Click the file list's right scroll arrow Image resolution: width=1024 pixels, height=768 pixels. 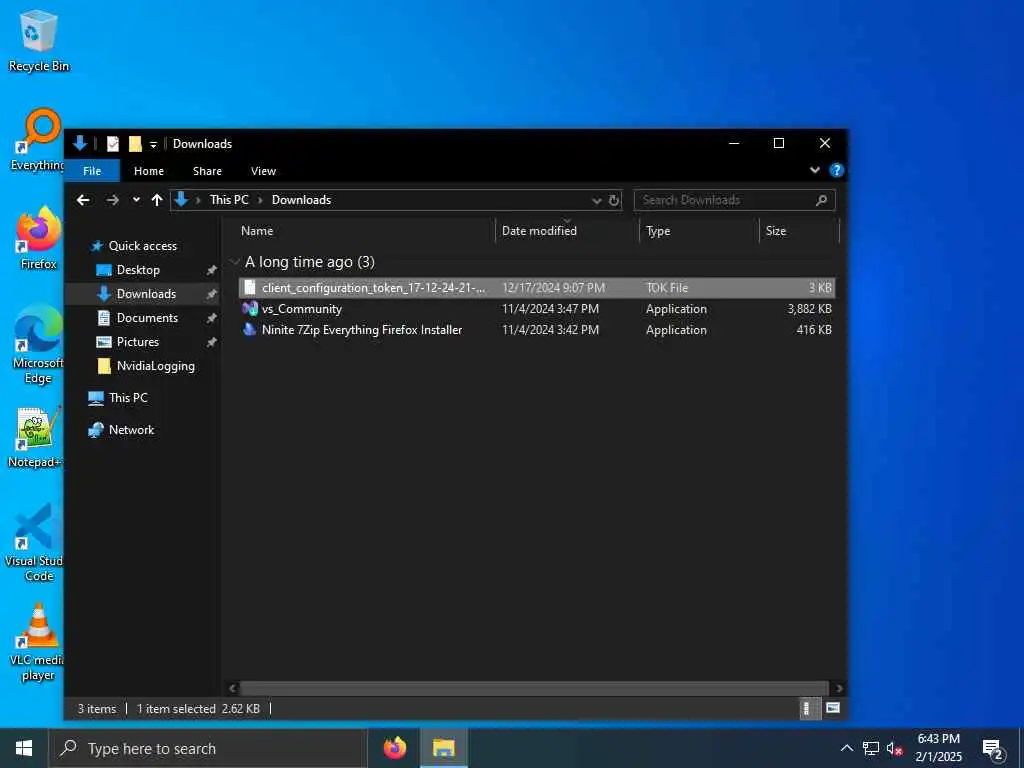point(839,688)
